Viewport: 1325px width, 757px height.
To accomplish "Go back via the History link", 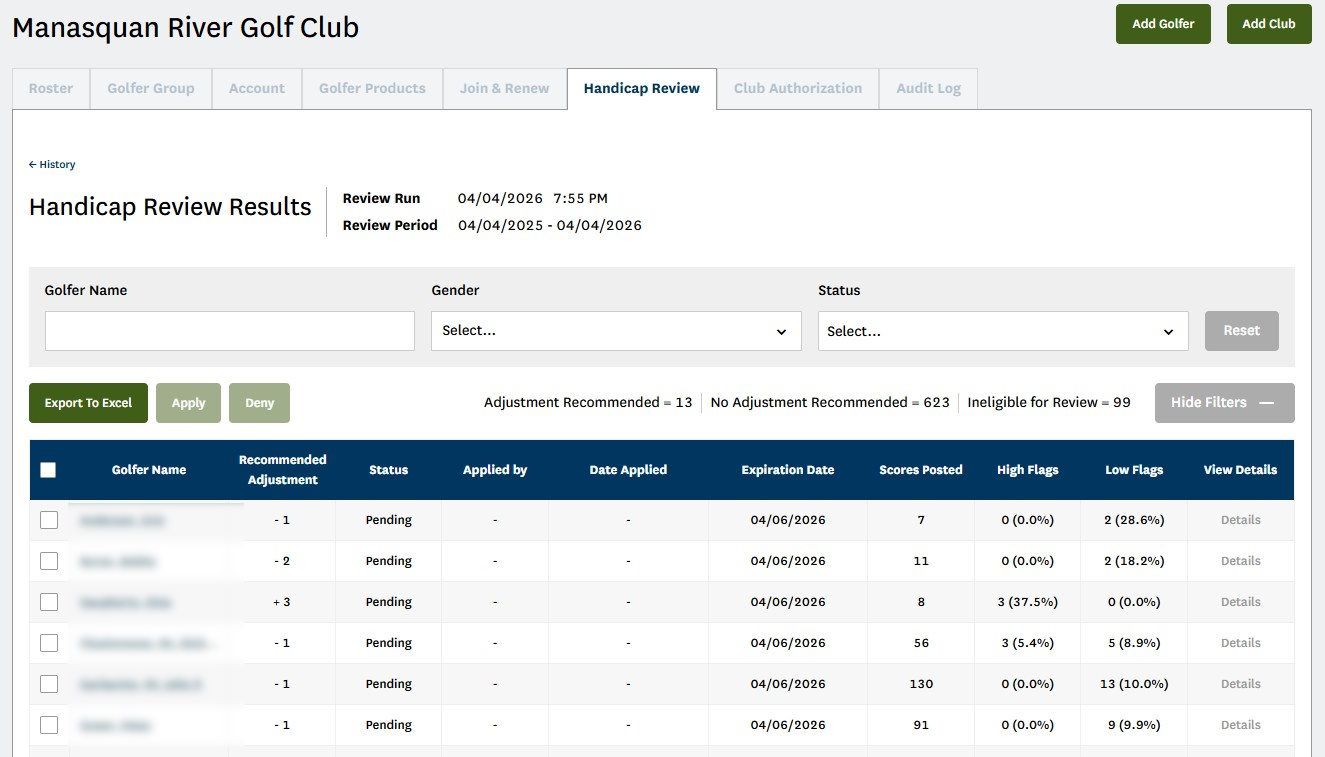I will pyautogui.click(x=52, y=164).
